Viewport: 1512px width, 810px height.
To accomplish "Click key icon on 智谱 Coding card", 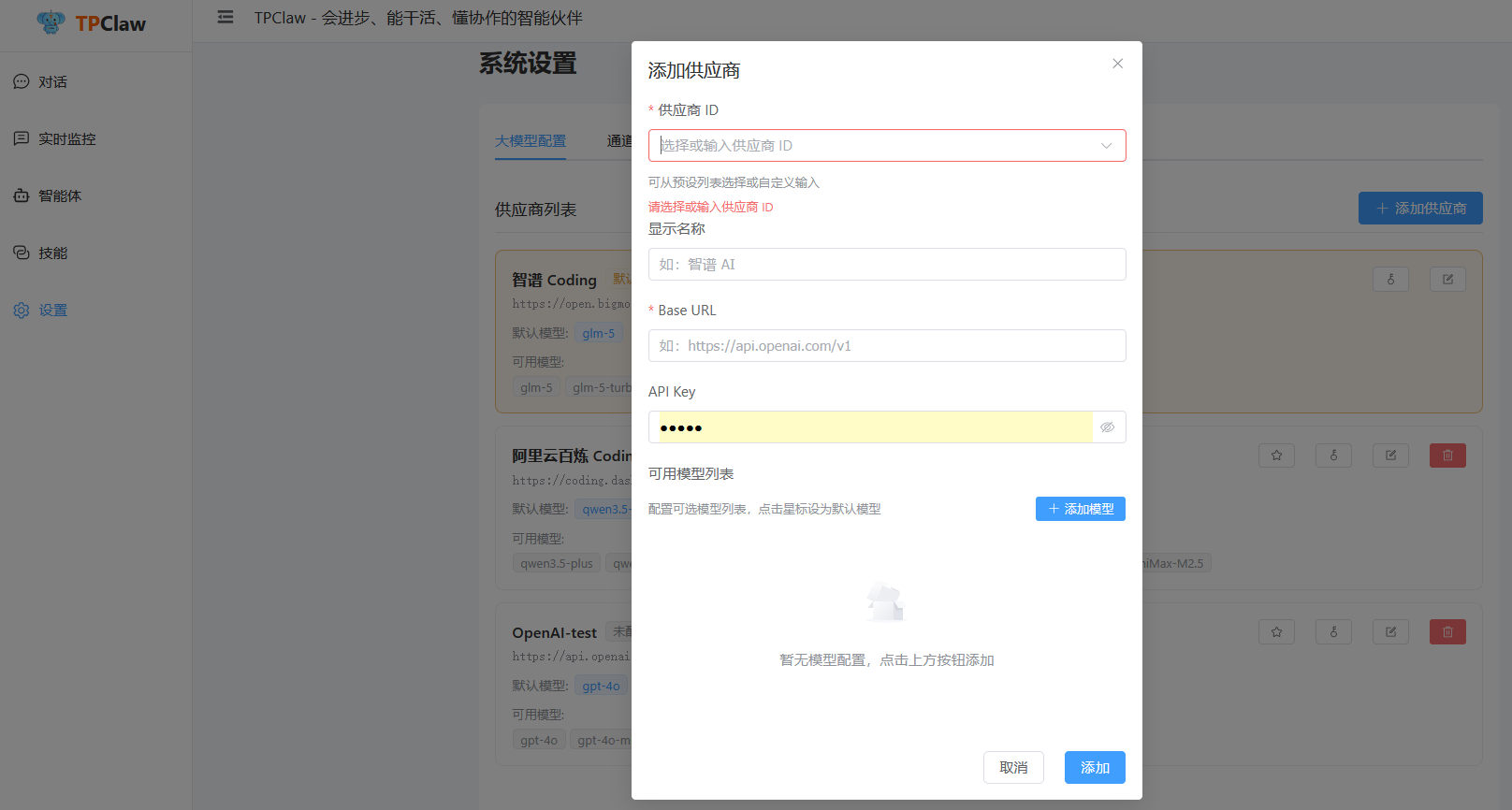I will coord(1390,279).
